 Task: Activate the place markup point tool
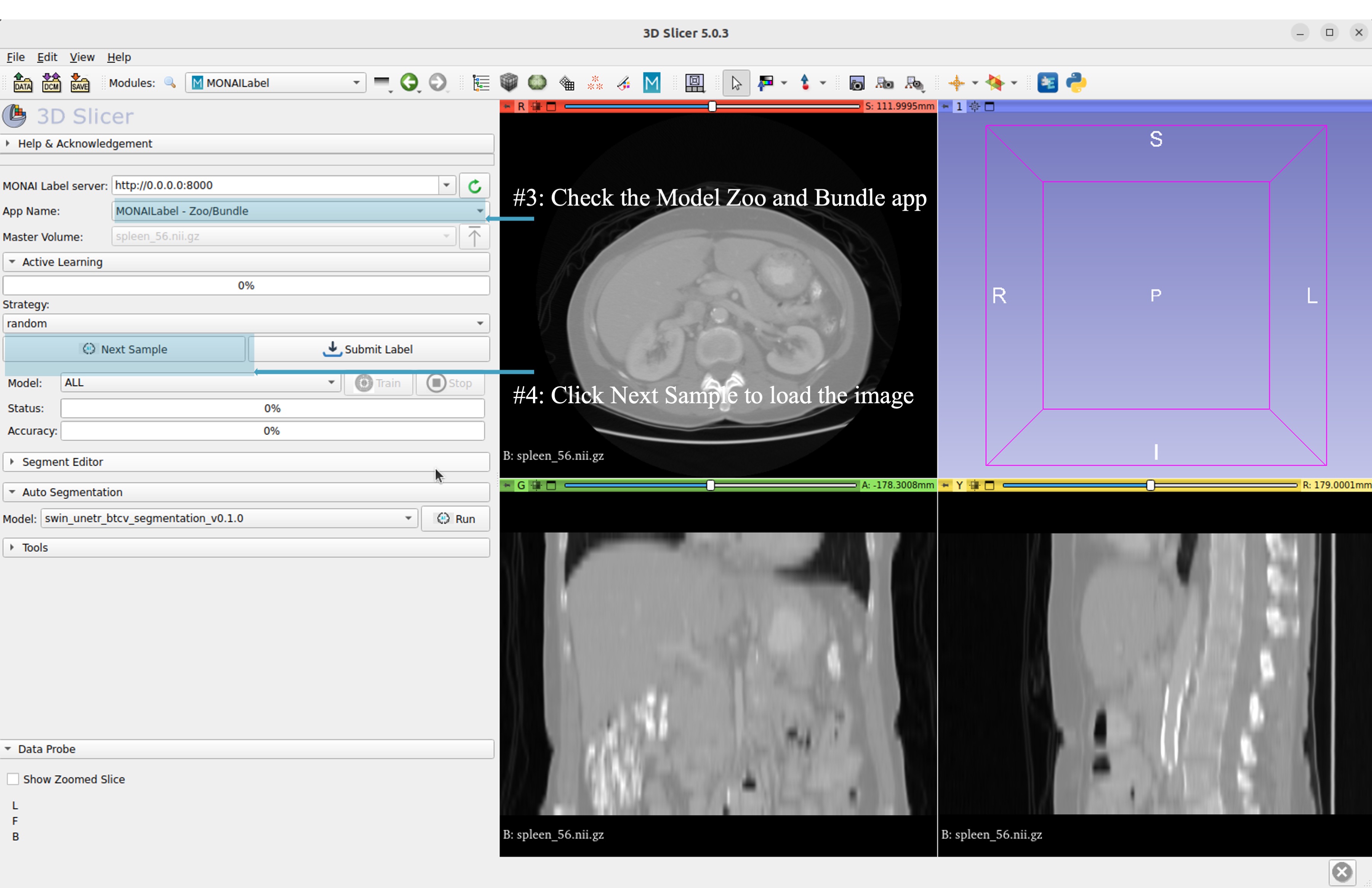pyautogui.click(x=805, y=82)
